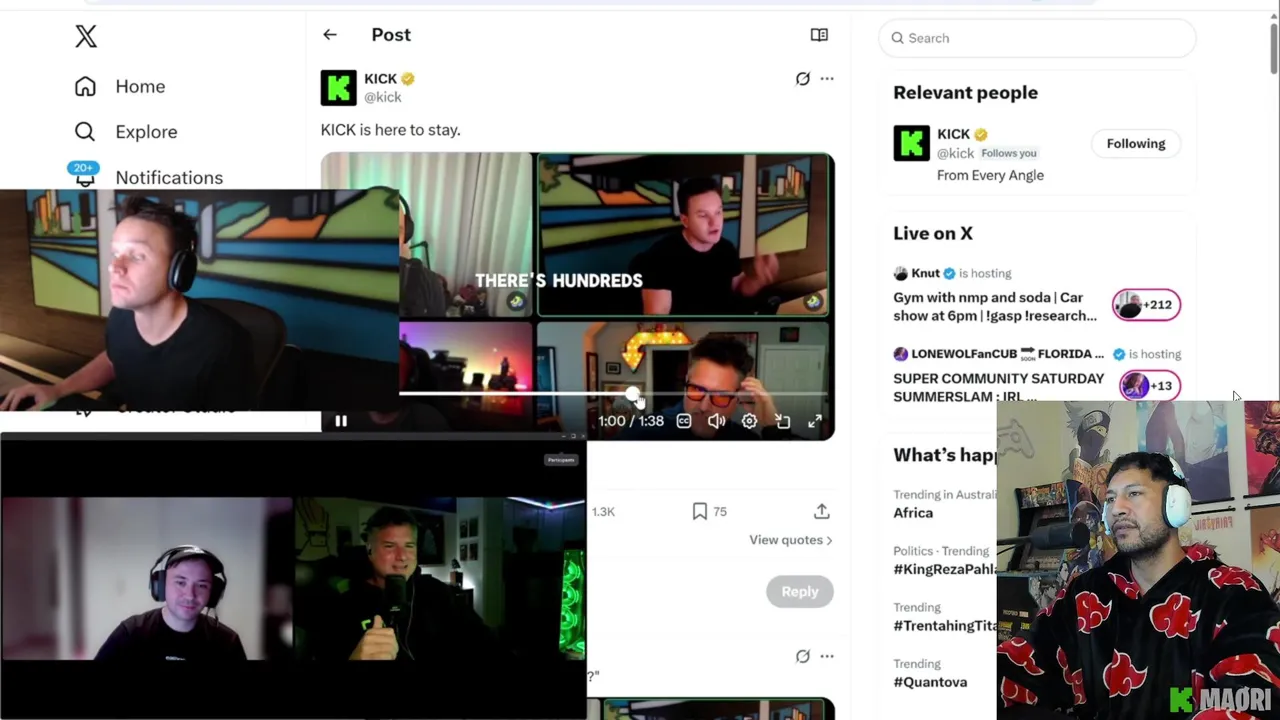Viewport: 1280px width, 720px height.
Task: Open 'SUPER COMMUNITY SATURDAY' live stream
Action: (x=999, y=387)
